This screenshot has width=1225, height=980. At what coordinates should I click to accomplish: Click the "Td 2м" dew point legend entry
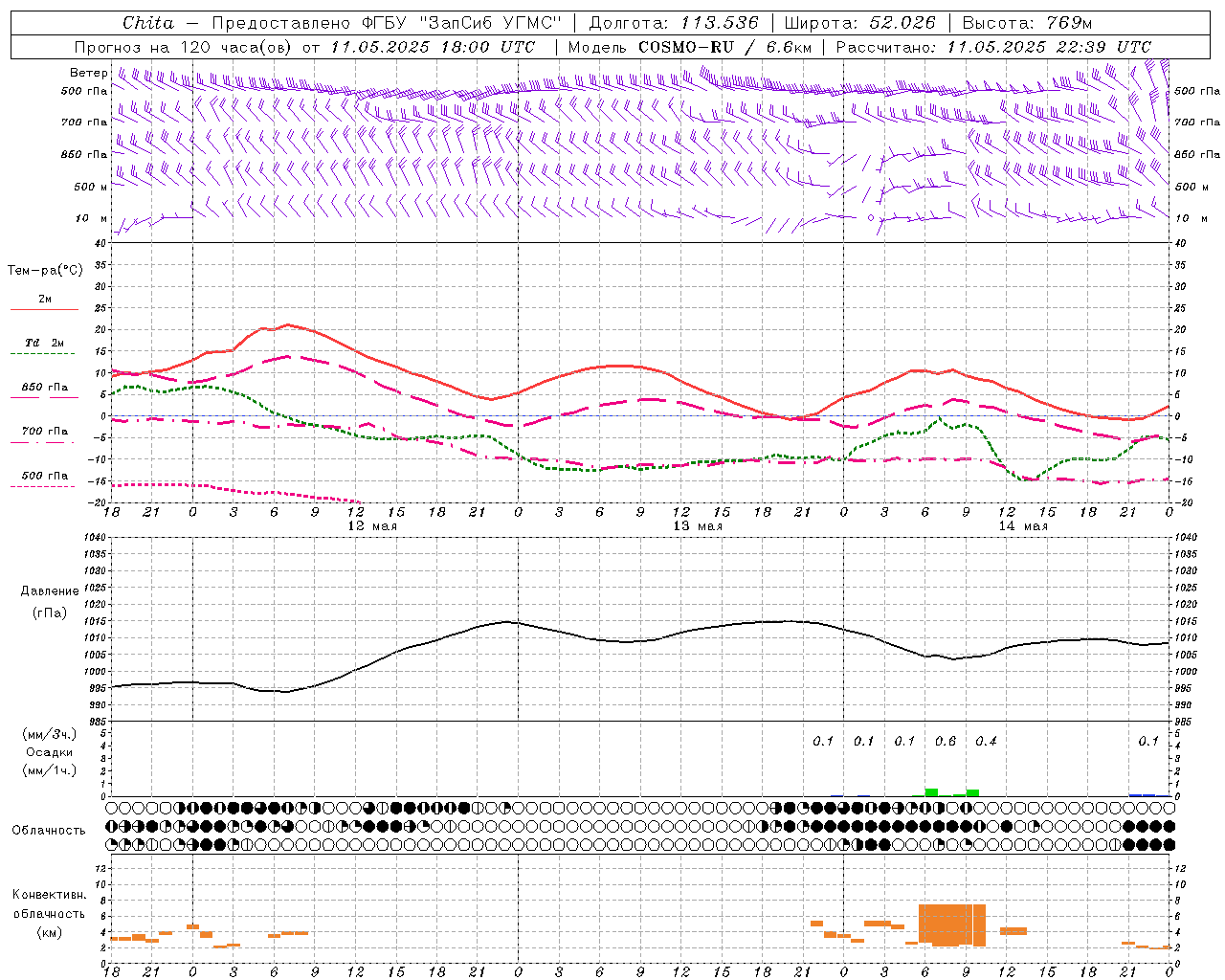coord(45,343)
